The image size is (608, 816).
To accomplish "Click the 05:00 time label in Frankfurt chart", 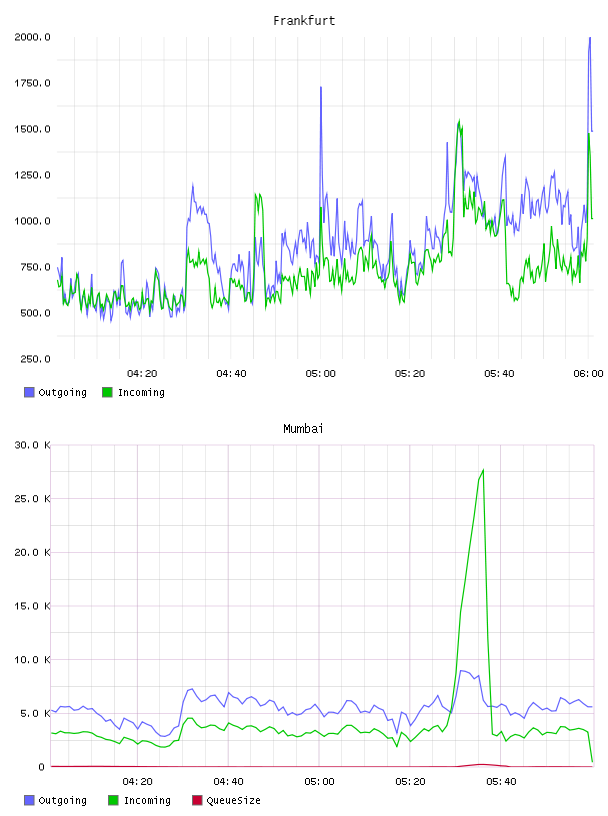I will (x=321, y=374).
